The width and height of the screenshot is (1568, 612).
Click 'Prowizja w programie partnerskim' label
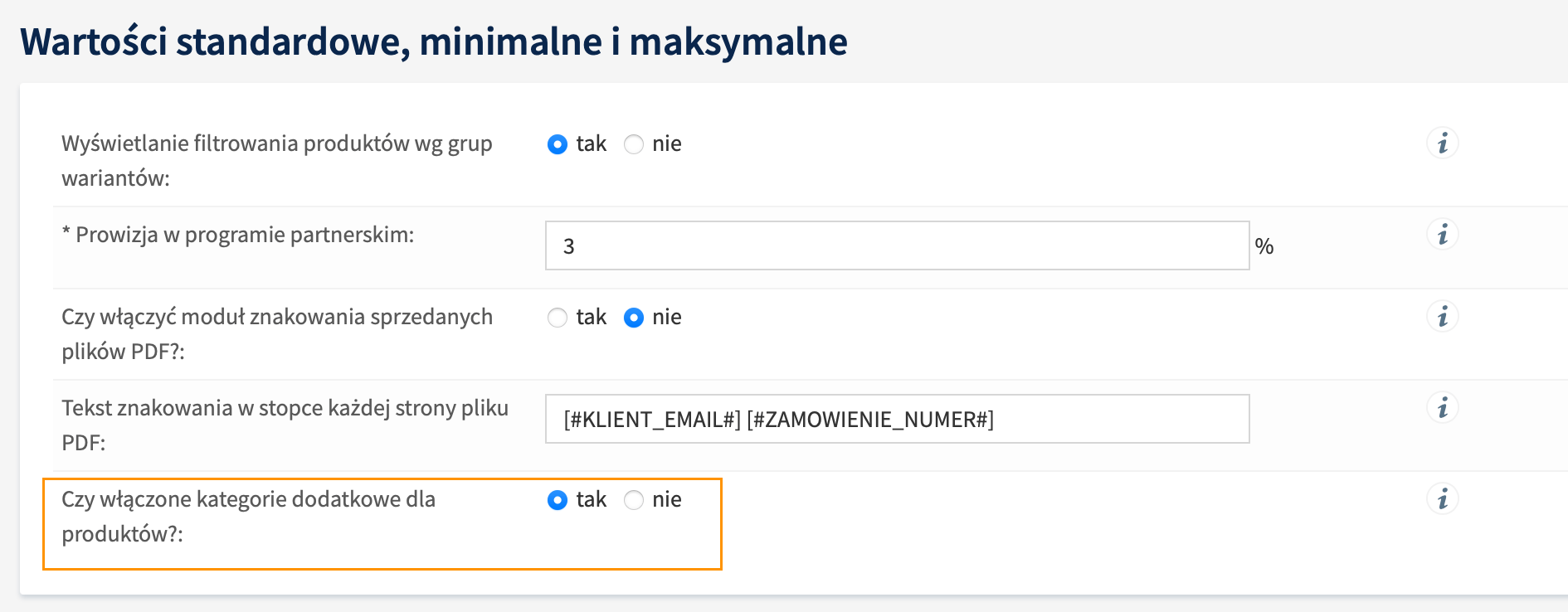pos(244,235)
